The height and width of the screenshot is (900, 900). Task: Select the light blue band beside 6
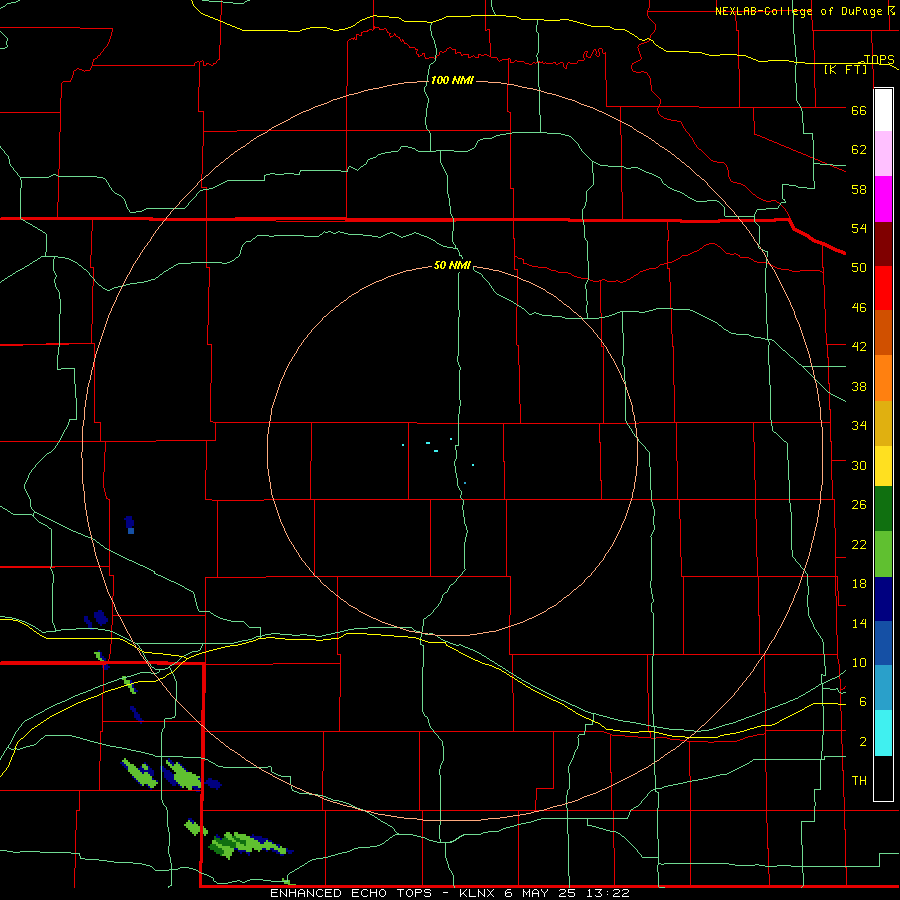click(883, 688)
